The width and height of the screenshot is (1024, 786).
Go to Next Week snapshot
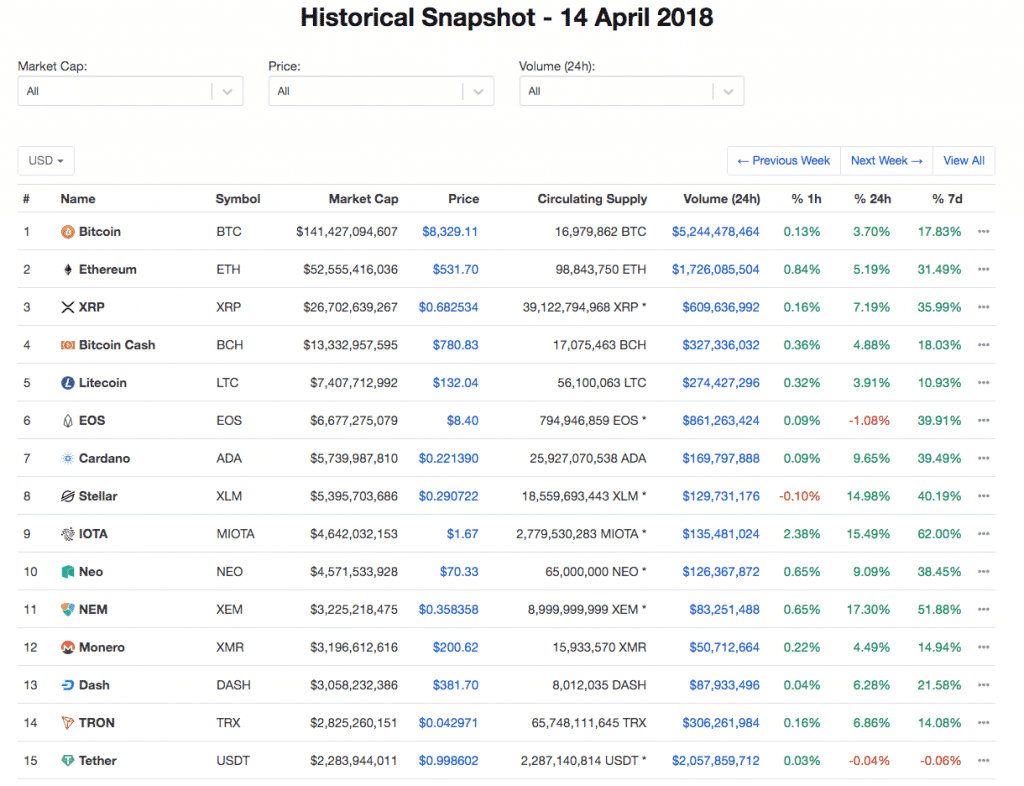coord(887,161)
